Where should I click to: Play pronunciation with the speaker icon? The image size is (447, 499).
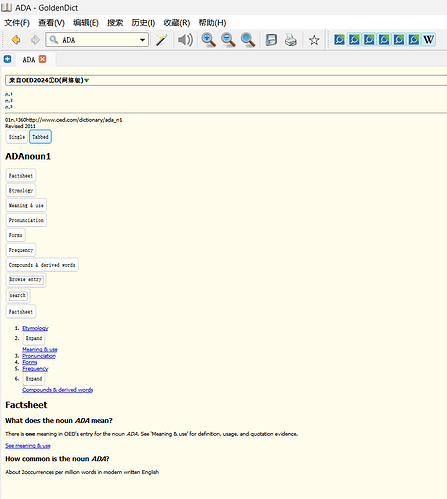pyautogui.click(x=185, y=40)
